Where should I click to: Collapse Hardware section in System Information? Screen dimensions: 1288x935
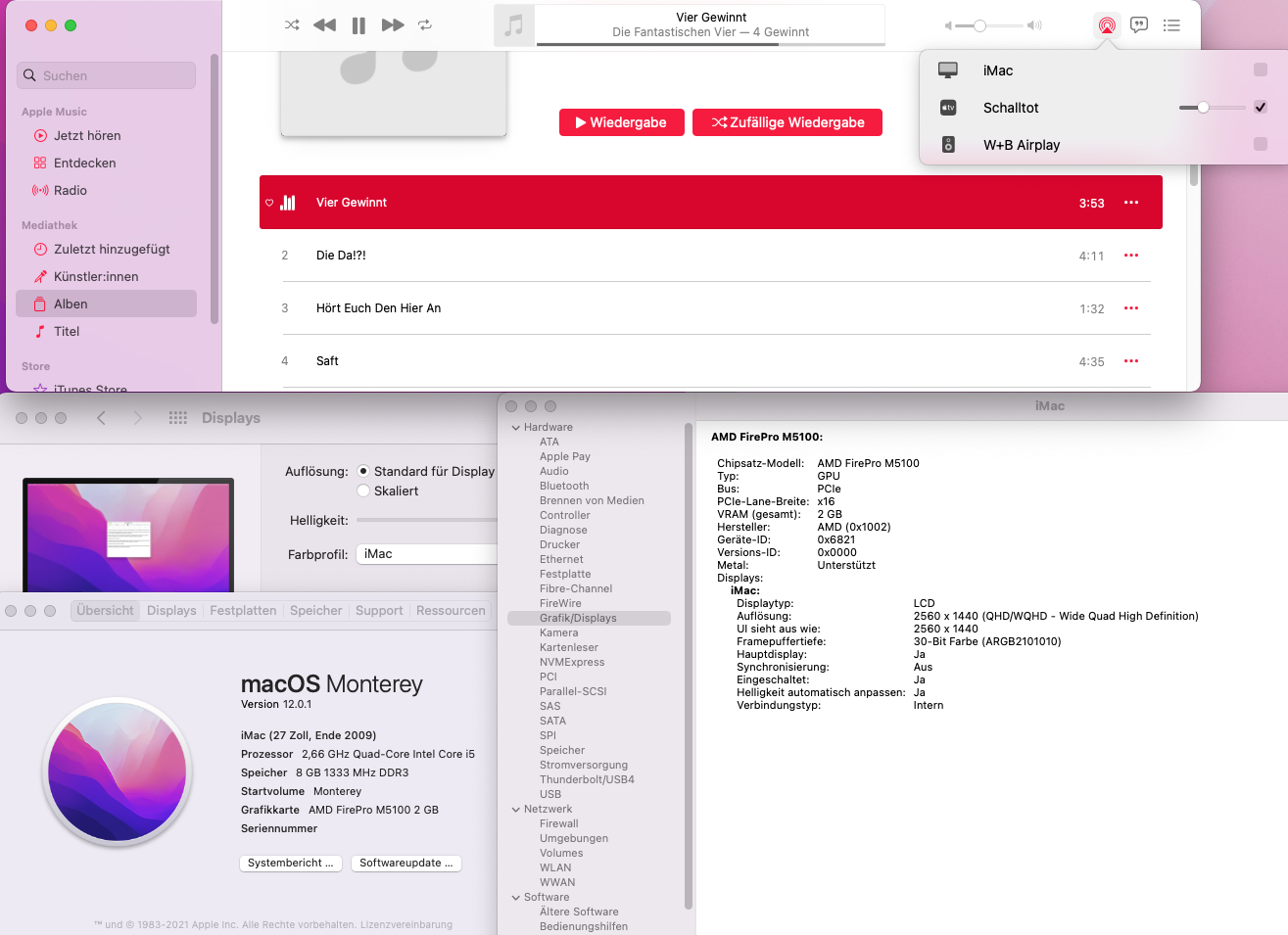(x=516, y=428)
